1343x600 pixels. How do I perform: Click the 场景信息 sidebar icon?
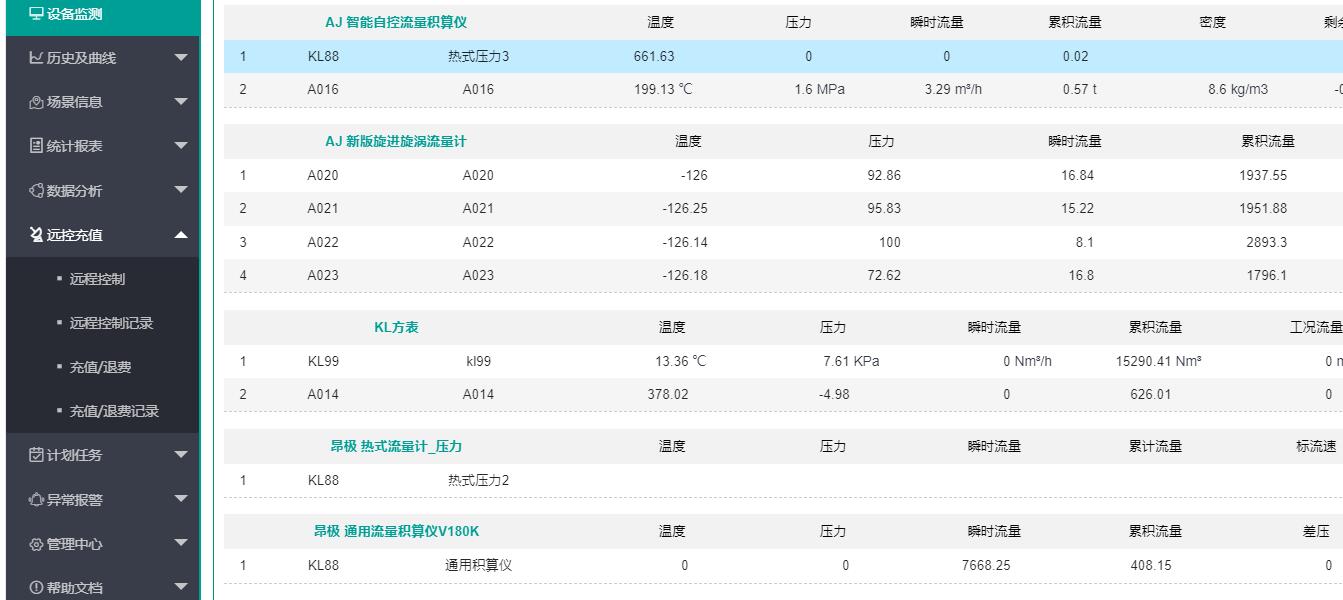36,102
